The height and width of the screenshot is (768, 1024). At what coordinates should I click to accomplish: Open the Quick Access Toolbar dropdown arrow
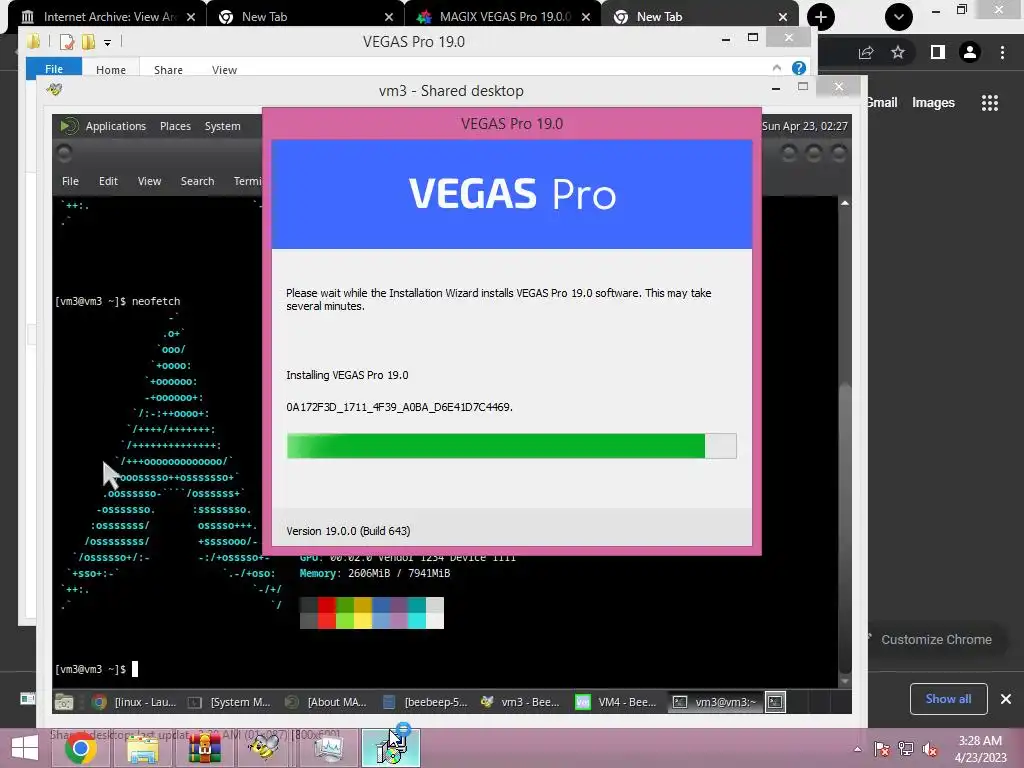click(x=107, y=42)
